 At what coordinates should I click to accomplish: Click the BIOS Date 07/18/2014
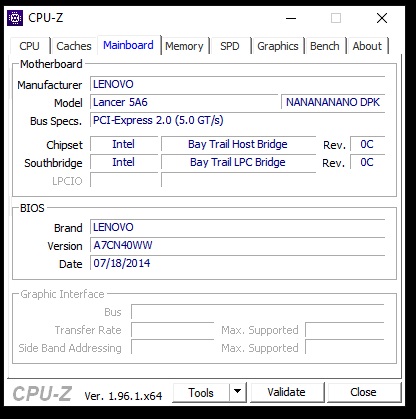(237, 263)
